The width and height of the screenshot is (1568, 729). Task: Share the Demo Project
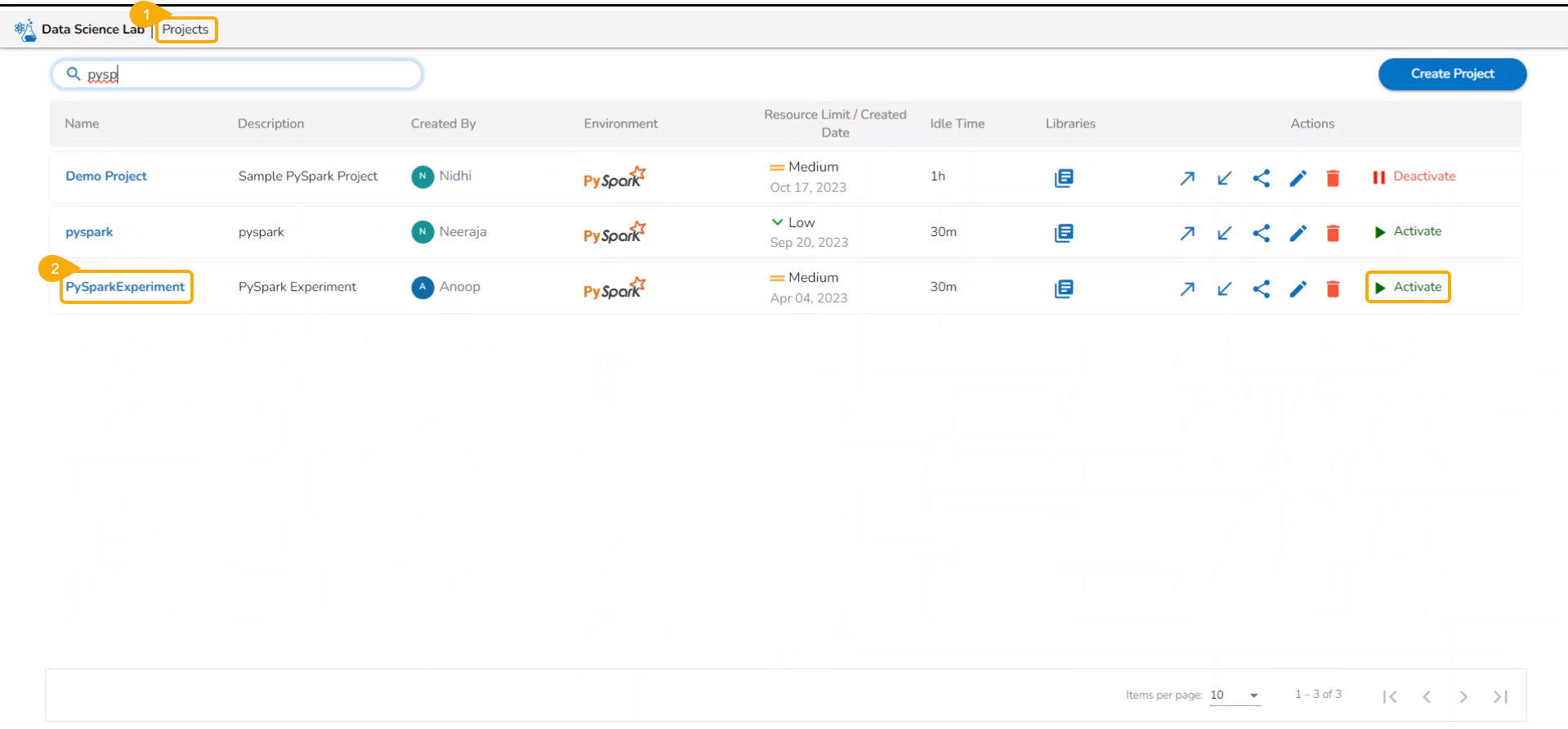point(1262,178)
